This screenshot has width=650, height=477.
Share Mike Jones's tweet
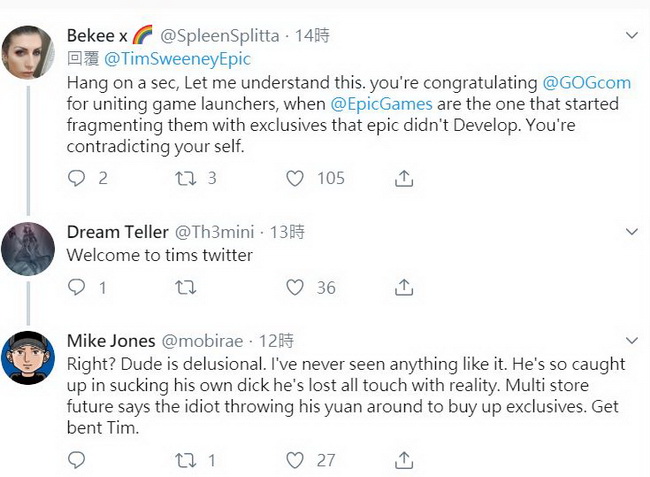(404, 460)
